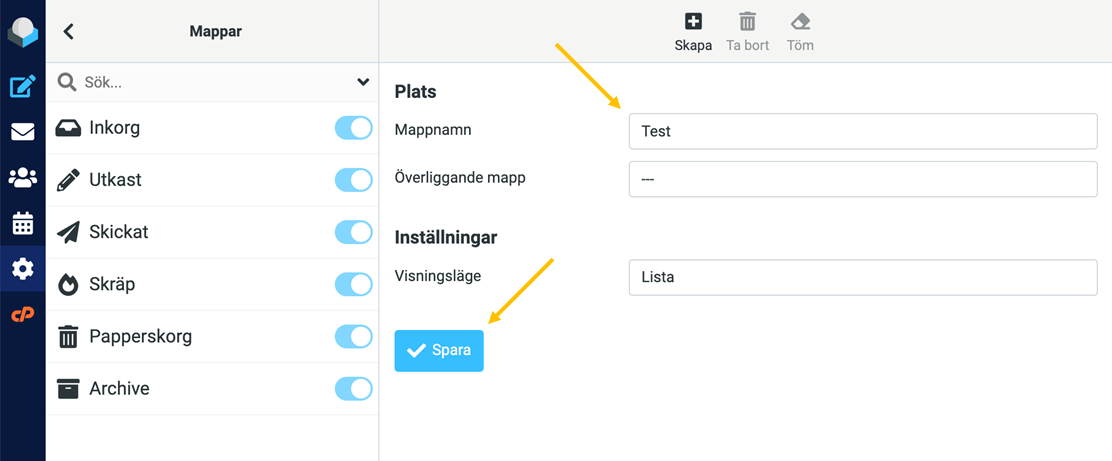
Task: Open the calendar icon in sidebar
Action: [x=23, y=223]
